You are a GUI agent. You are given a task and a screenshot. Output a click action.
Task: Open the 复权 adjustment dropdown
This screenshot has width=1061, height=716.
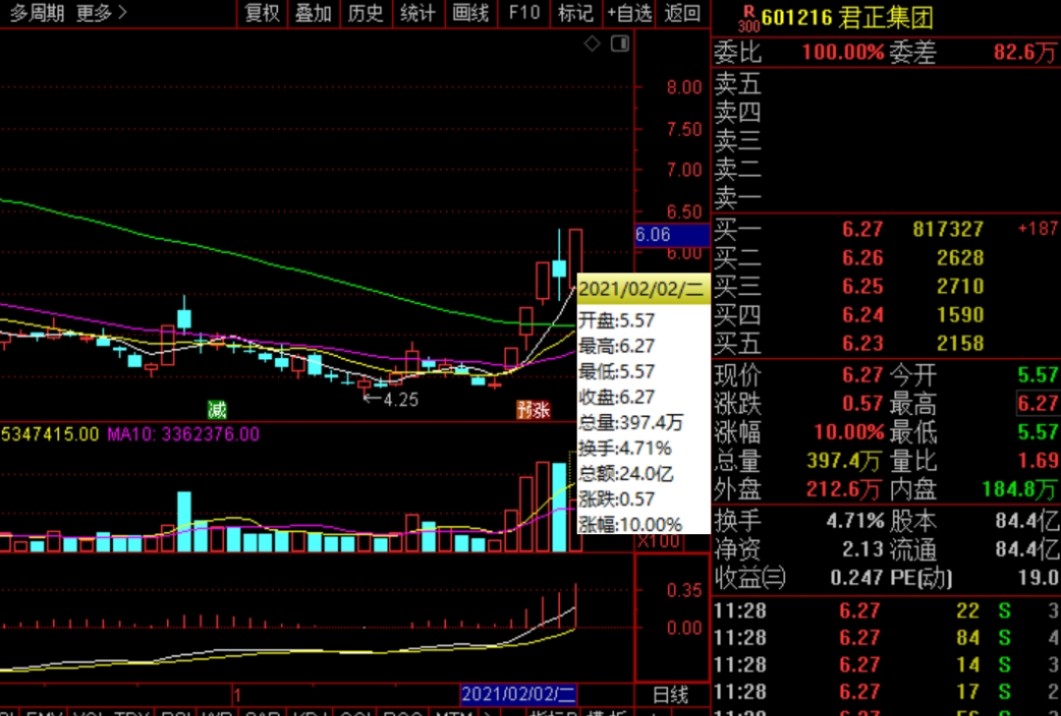point(262,13)
